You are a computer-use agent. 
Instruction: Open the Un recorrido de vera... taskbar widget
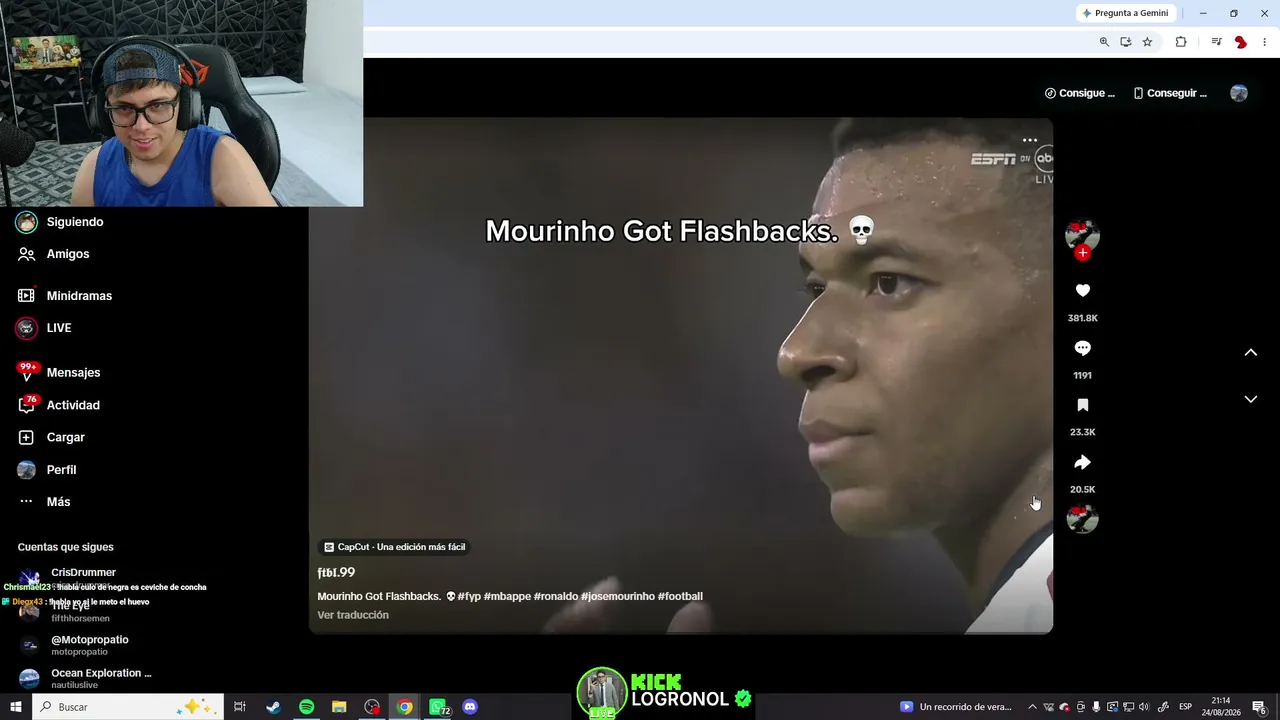956,707
